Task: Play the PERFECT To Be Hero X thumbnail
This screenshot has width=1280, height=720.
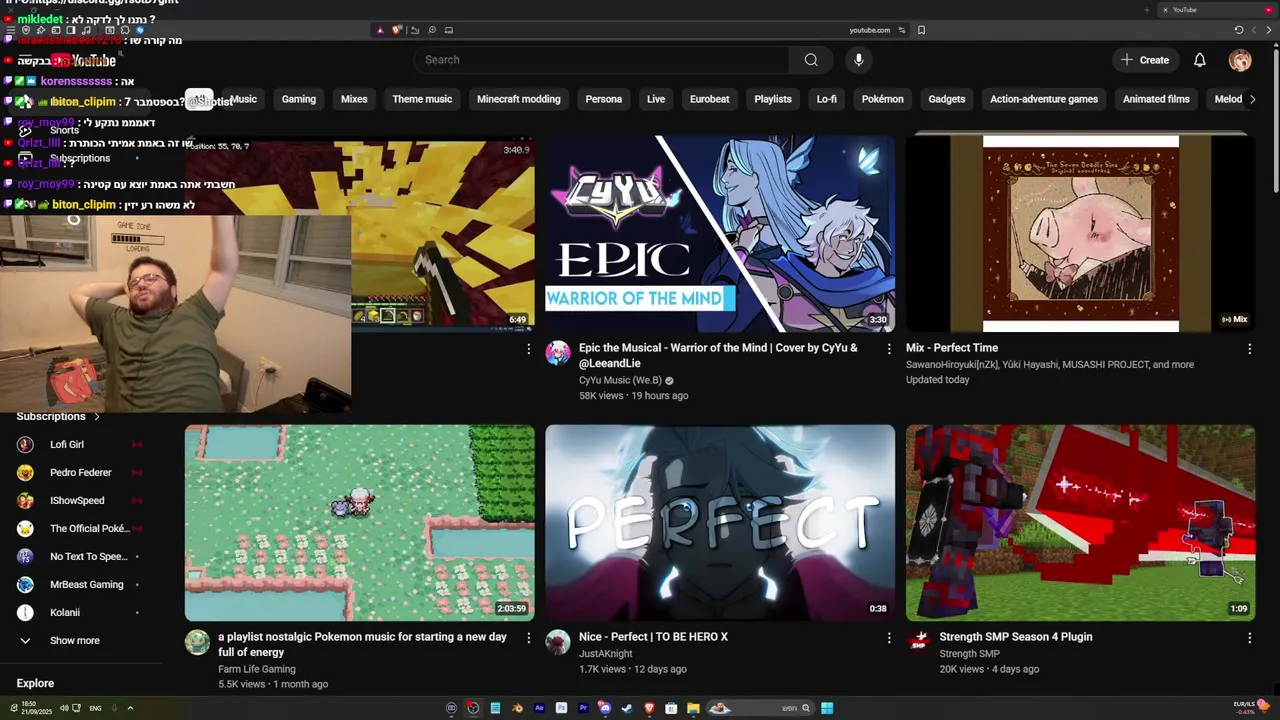Action: click(x=720, y=523)
